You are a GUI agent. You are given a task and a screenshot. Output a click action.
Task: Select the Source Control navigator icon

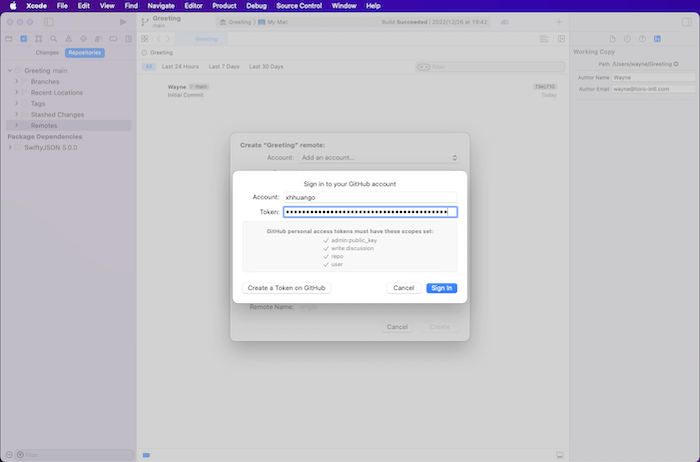[x=24, y=39]
